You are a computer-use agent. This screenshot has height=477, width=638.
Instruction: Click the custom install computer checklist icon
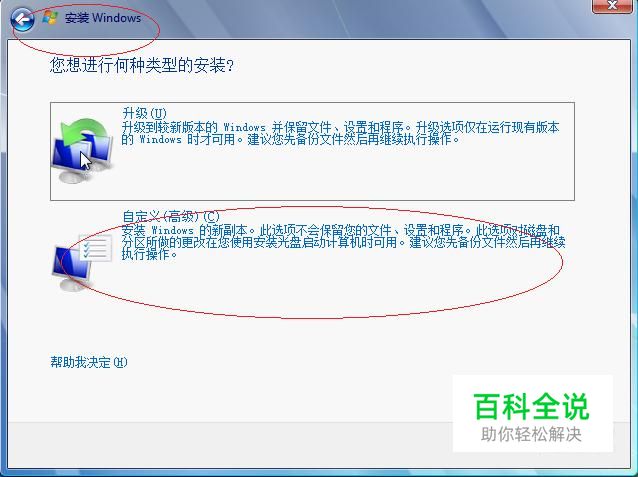coord(82,262)
